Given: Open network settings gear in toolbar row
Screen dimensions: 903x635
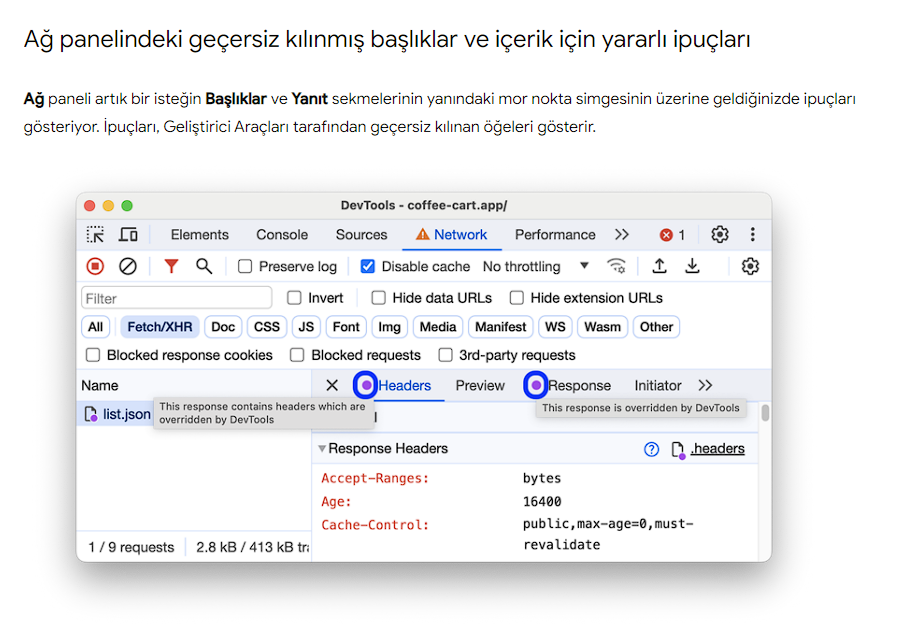Looking at the screenshot, I should [x=750, y=266].
